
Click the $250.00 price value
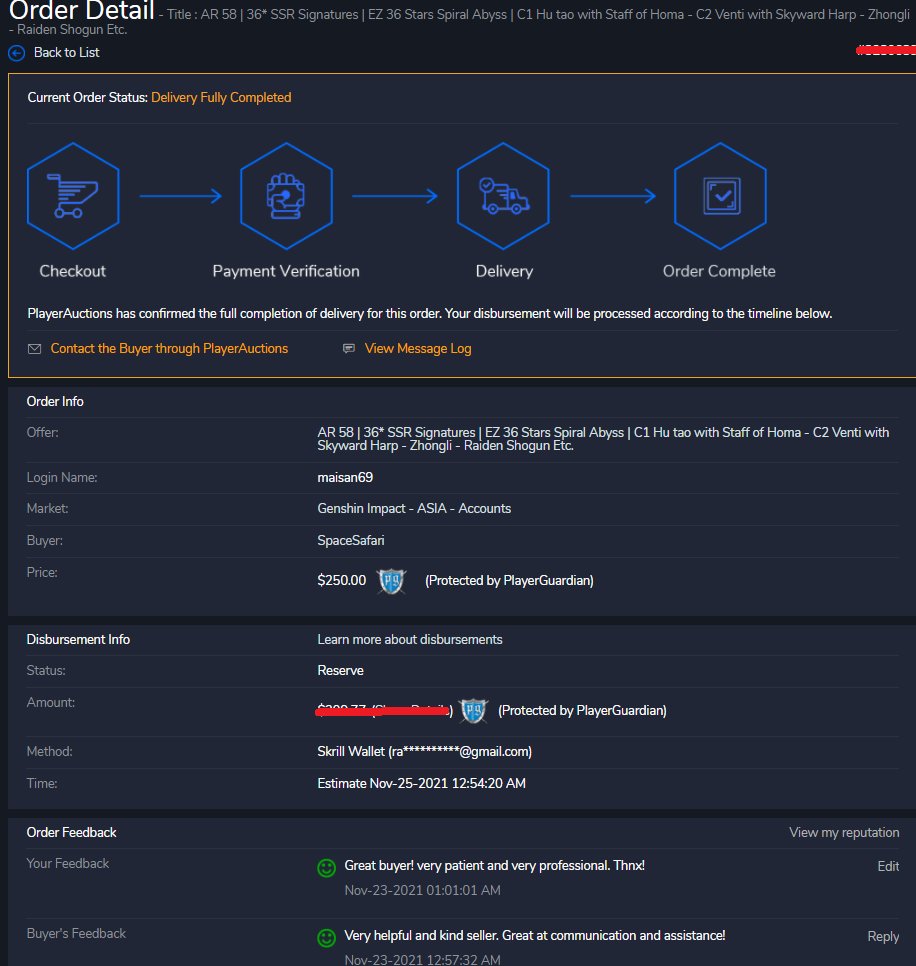[341, 580]
